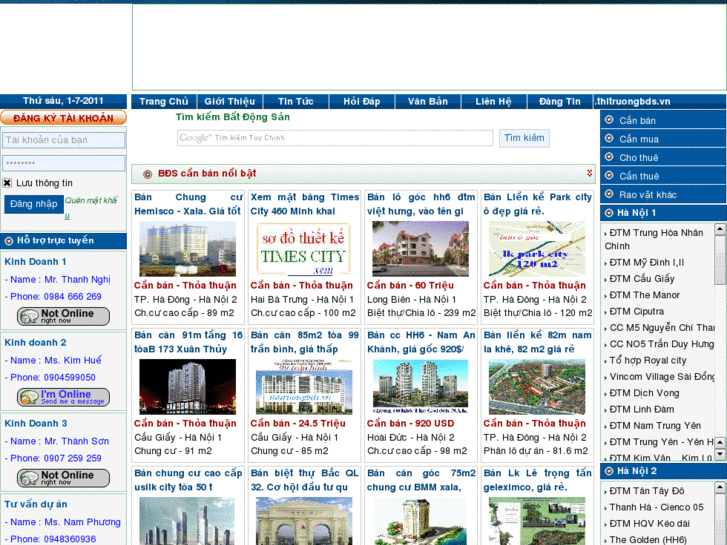
Task: Open the Văn Bản menu tab
Action: click(427, 102)
